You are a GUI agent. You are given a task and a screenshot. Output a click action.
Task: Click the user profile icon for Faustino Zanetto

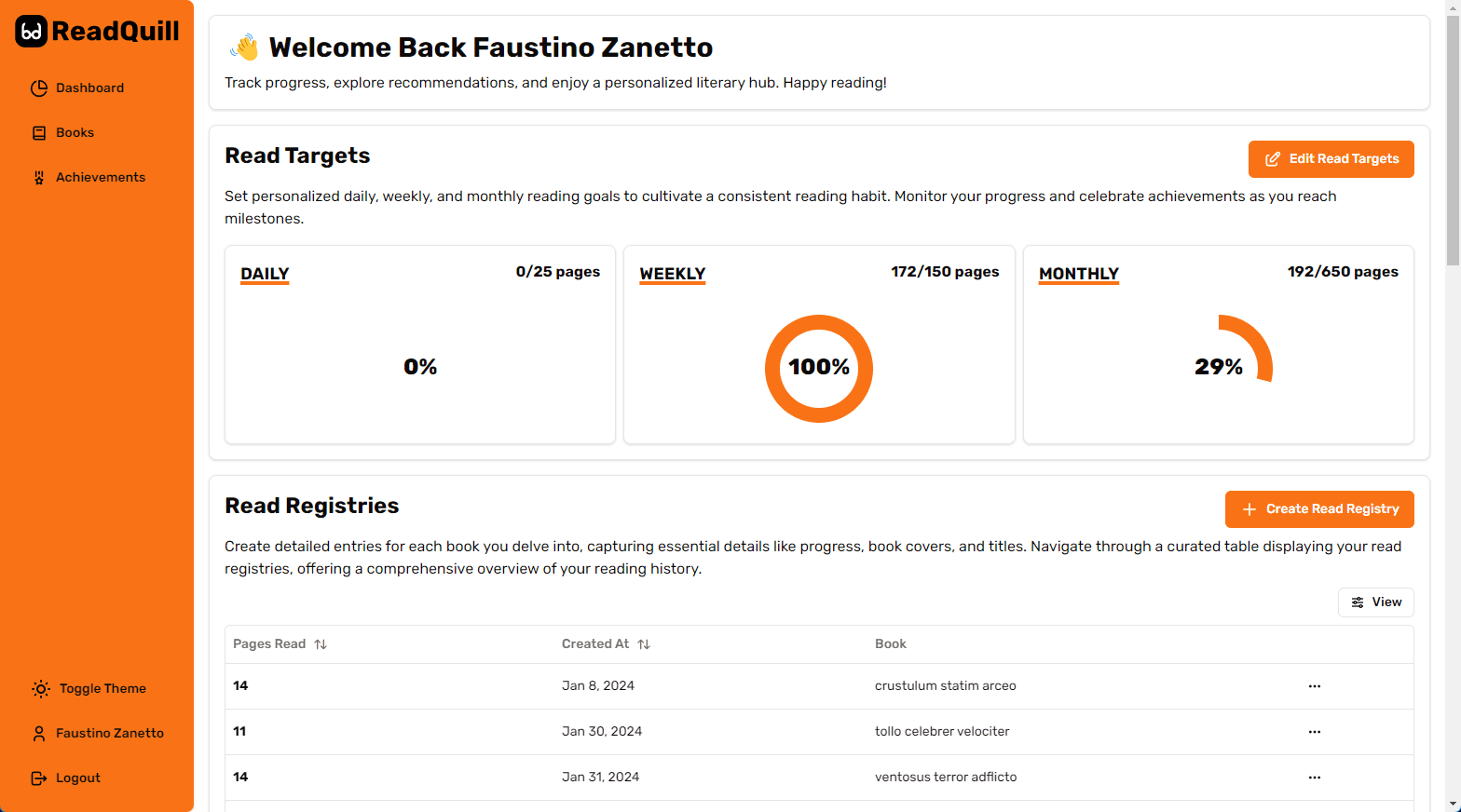pyautogui.click(x=39, y=734)
